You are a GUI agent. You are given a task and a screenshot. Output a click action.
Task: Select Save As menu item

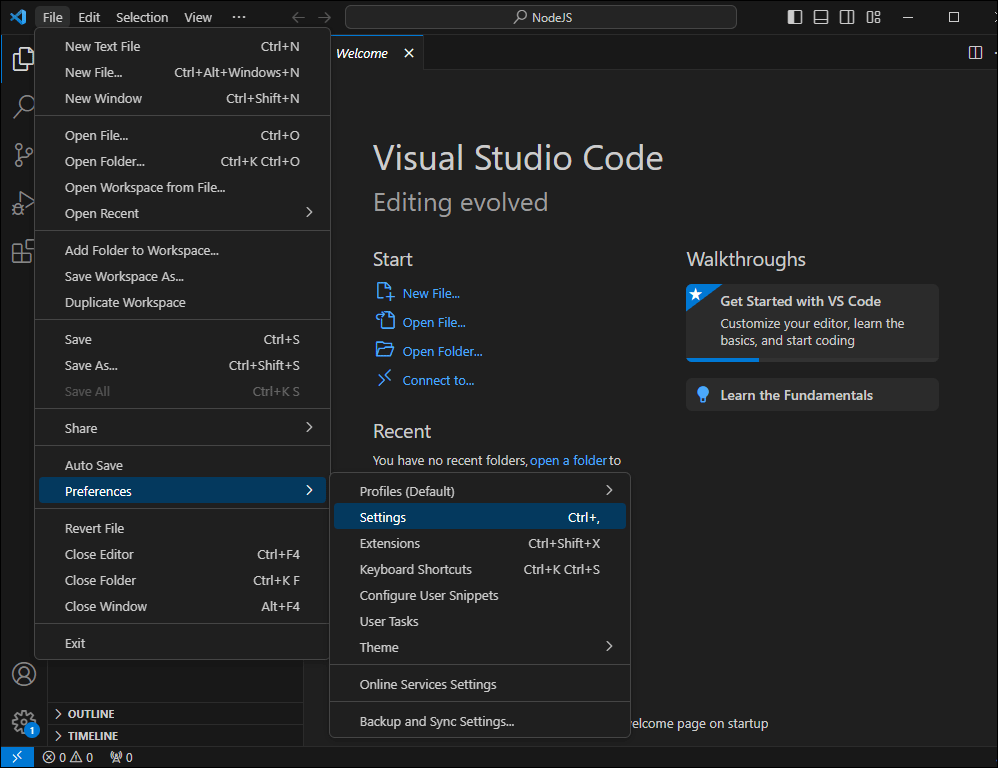(x=182, y=365)
